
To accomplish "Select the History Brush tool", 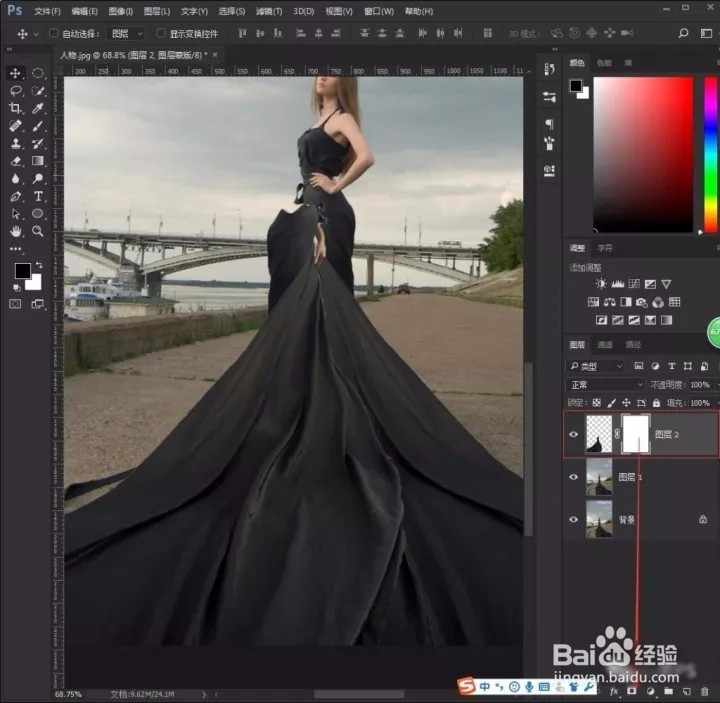I will (38, 143).
